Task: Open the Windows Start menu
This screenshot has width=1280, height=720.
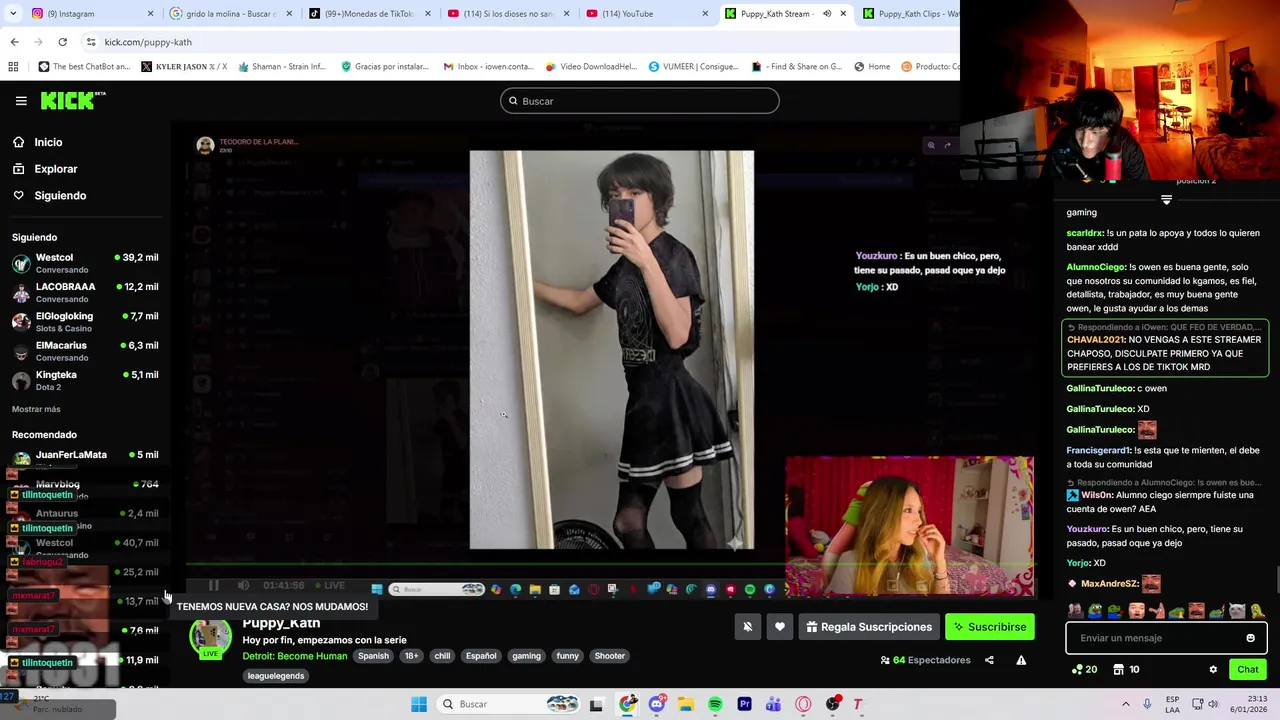Action: pyautogui.click(x=419, y=704)
